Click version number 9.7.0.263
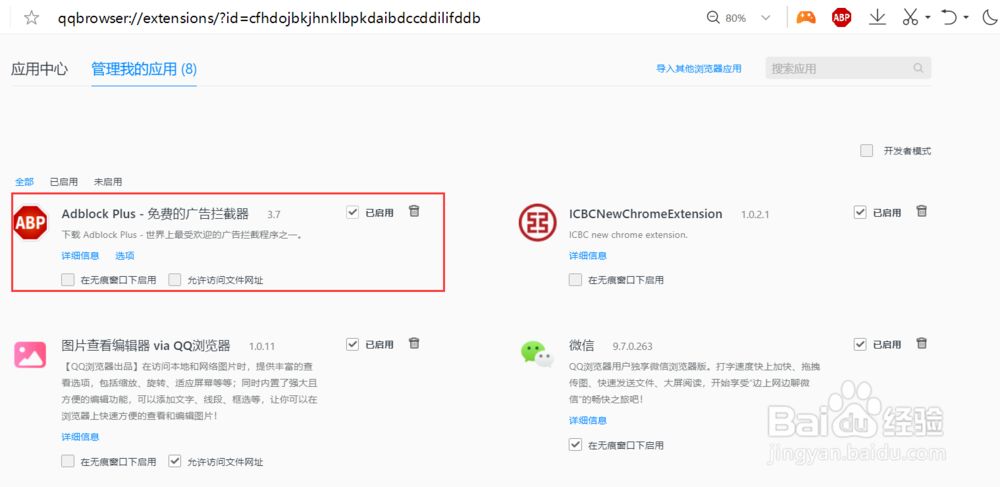The width and height of the screenshot is (1000, 487). coord(633,347)
